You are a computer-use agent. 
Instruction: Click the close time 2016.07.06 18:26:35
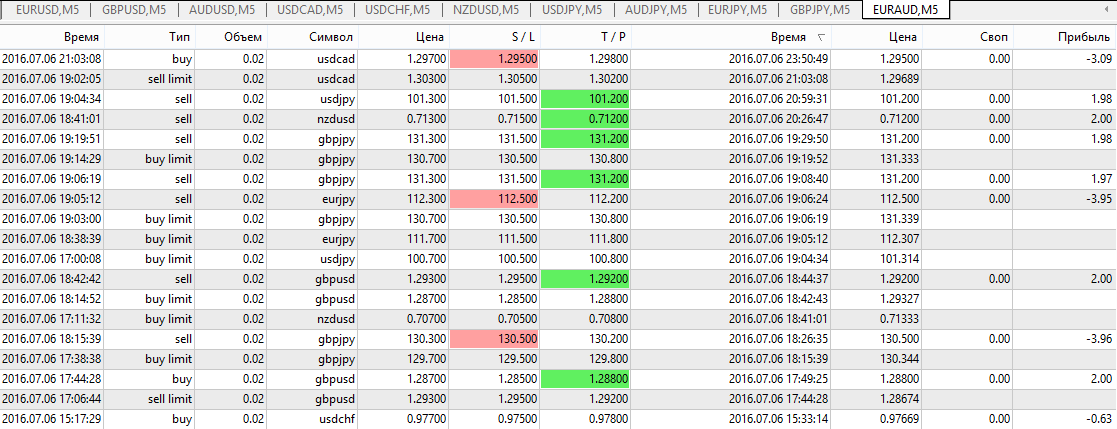pyautogui.click(x=779, y=338)
